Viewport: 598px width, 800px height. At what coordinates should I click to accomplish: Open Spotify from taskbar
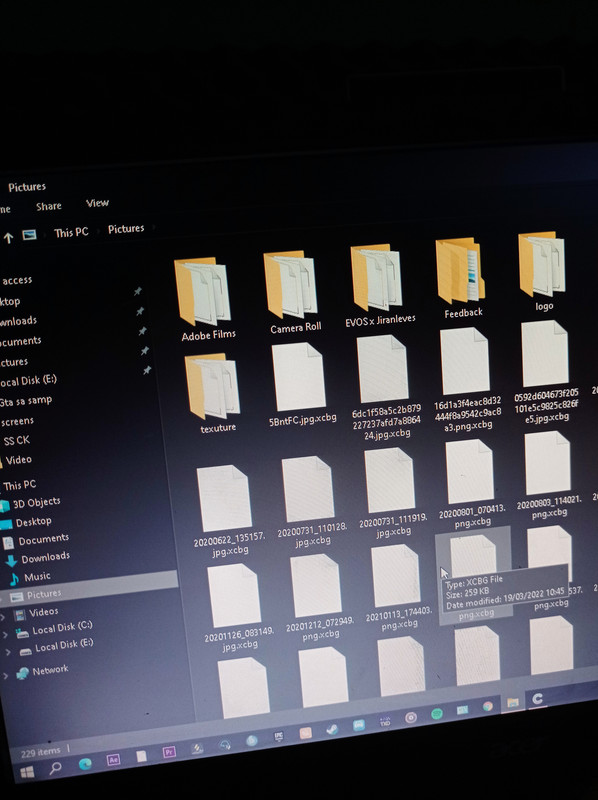[437, 714]
